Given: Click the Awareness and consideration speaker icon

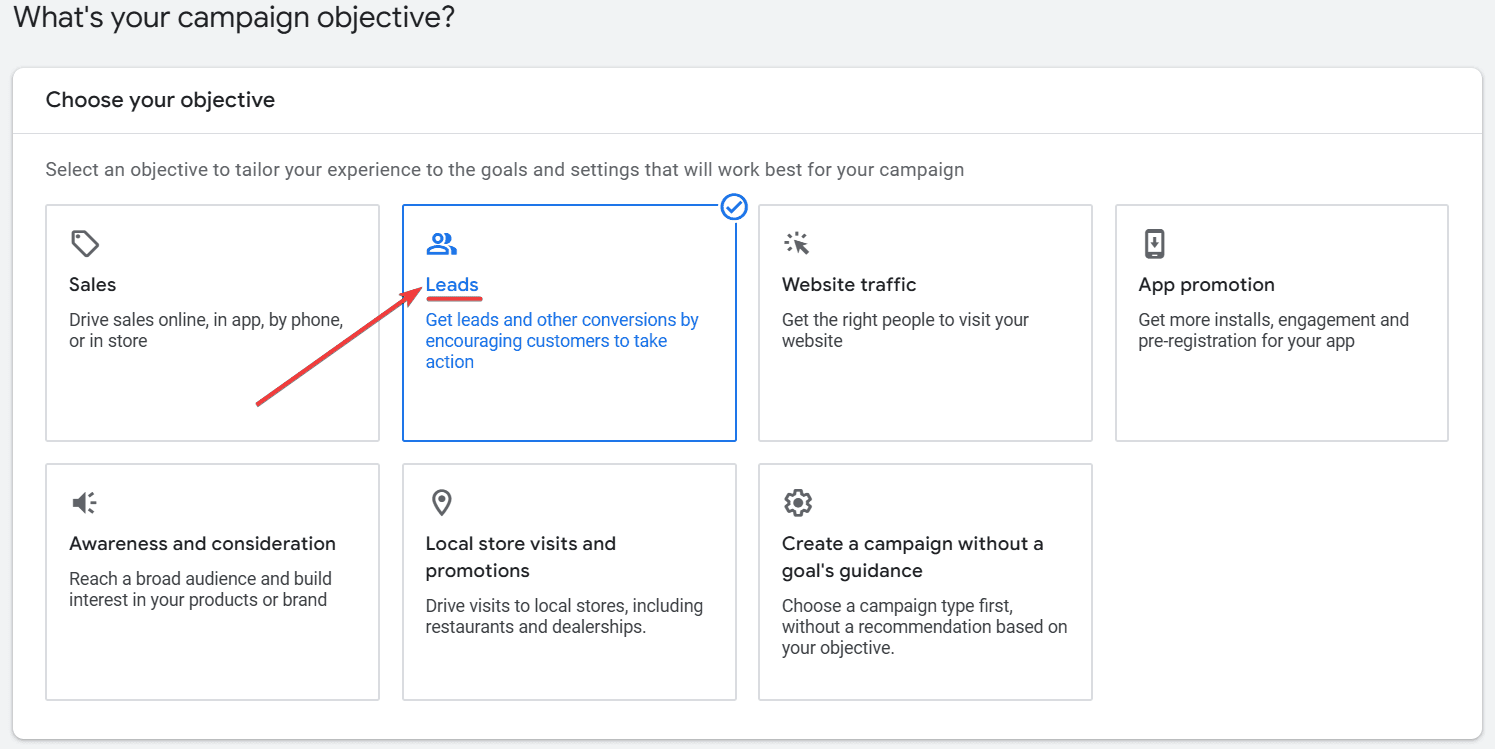Looking at the screenshot, I should pos(84,502).
